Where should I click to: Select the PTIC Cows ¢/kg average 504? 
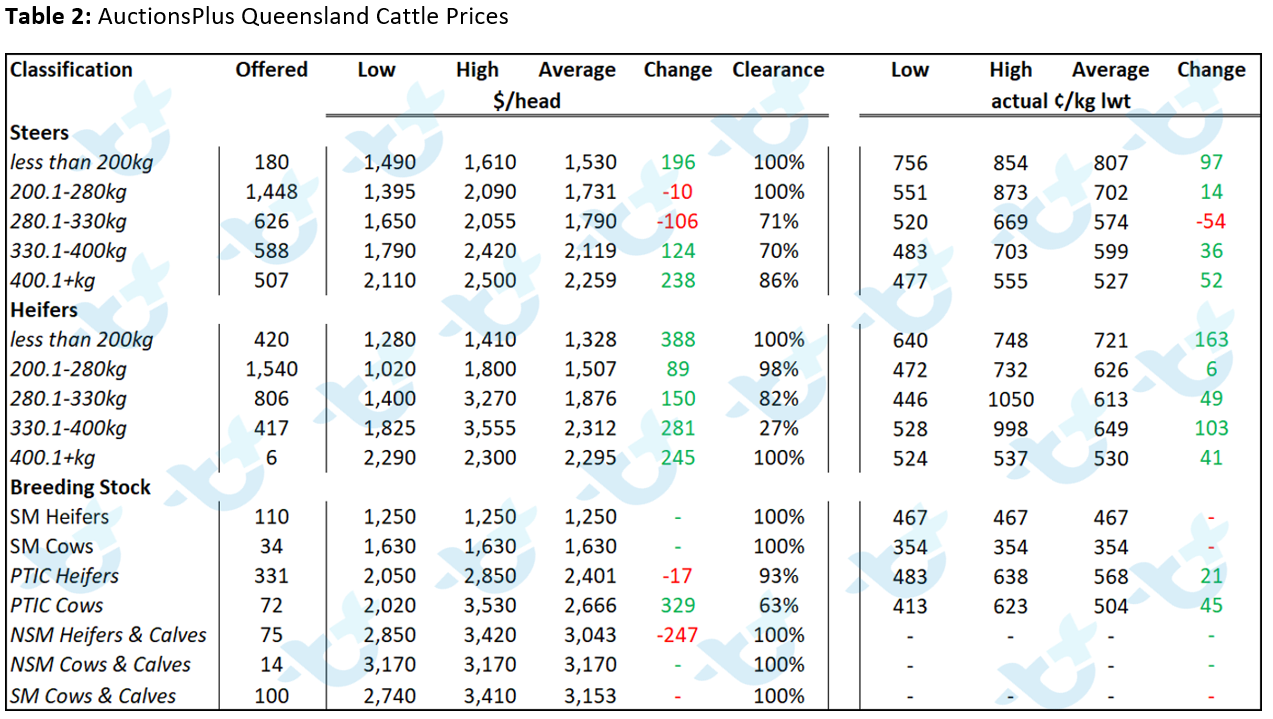pyautogui.click(x=1110, y=606)
